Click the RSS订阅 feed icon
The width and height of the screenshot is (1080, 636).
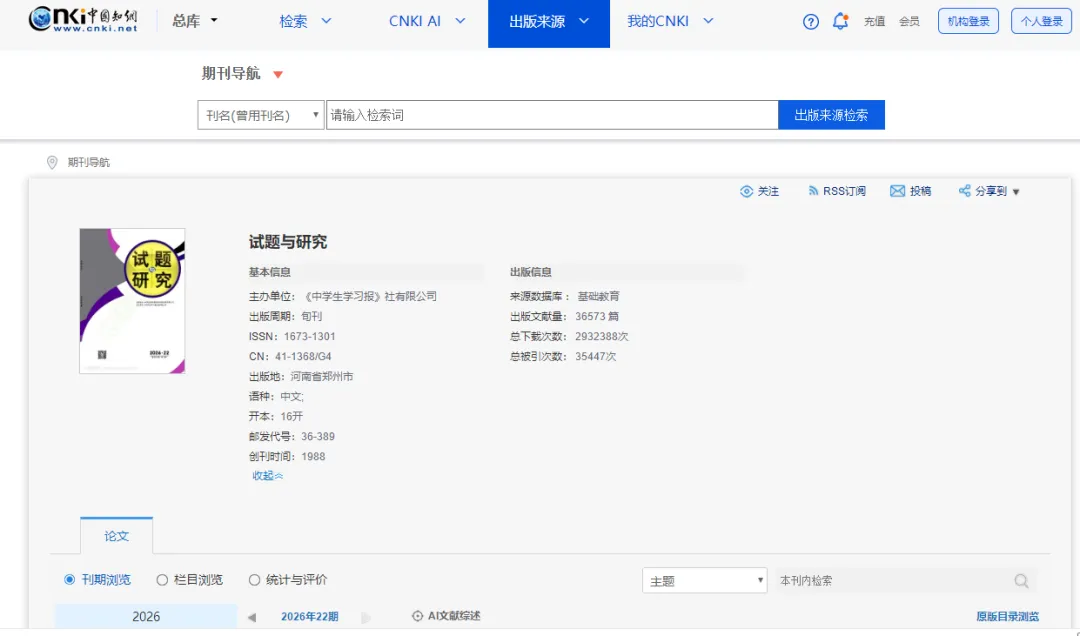coord(813,191)
